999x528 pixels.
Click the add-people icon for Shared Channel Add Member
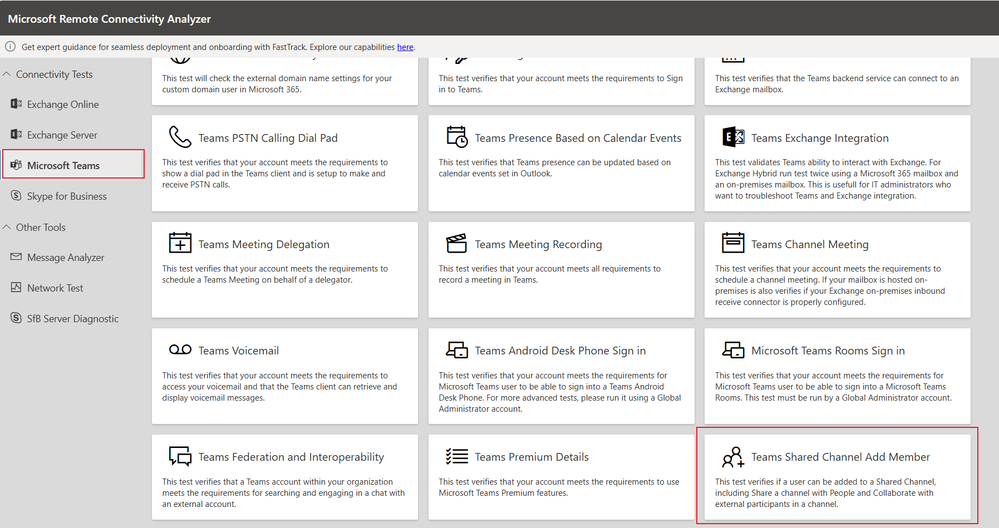(x=733, y=457)
